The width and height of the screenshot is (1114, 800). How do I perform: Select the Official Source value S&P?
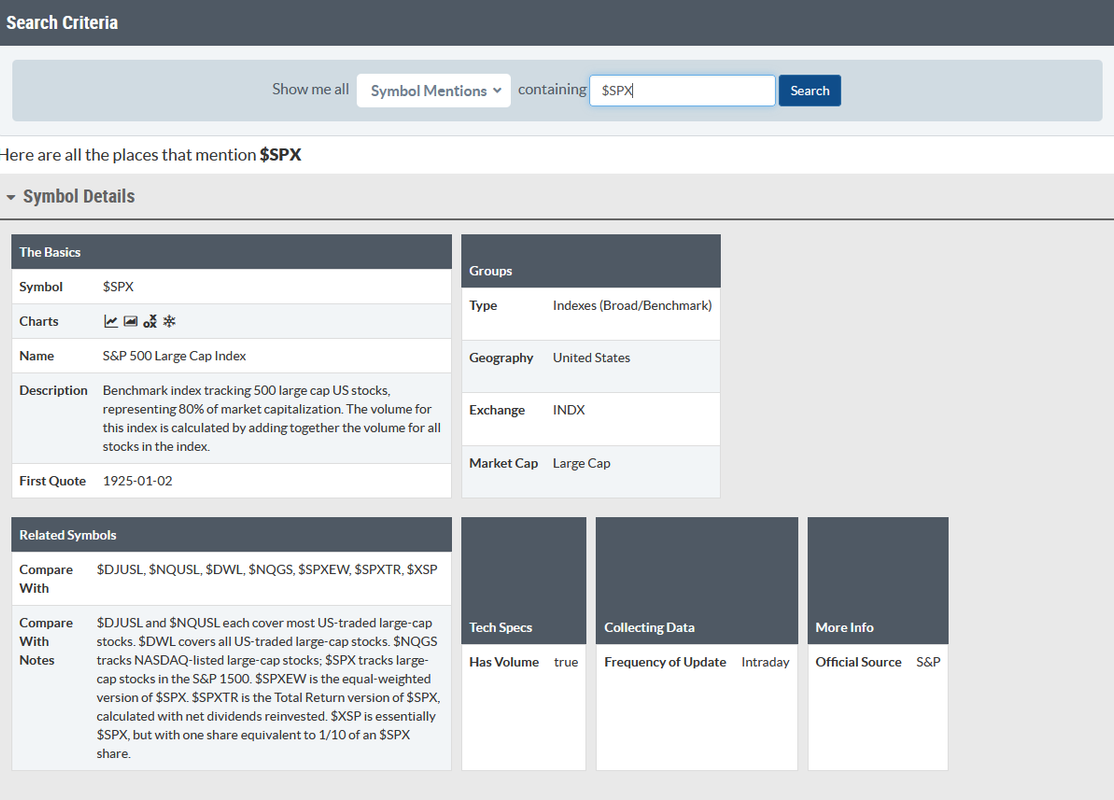(x=928, y=662)
